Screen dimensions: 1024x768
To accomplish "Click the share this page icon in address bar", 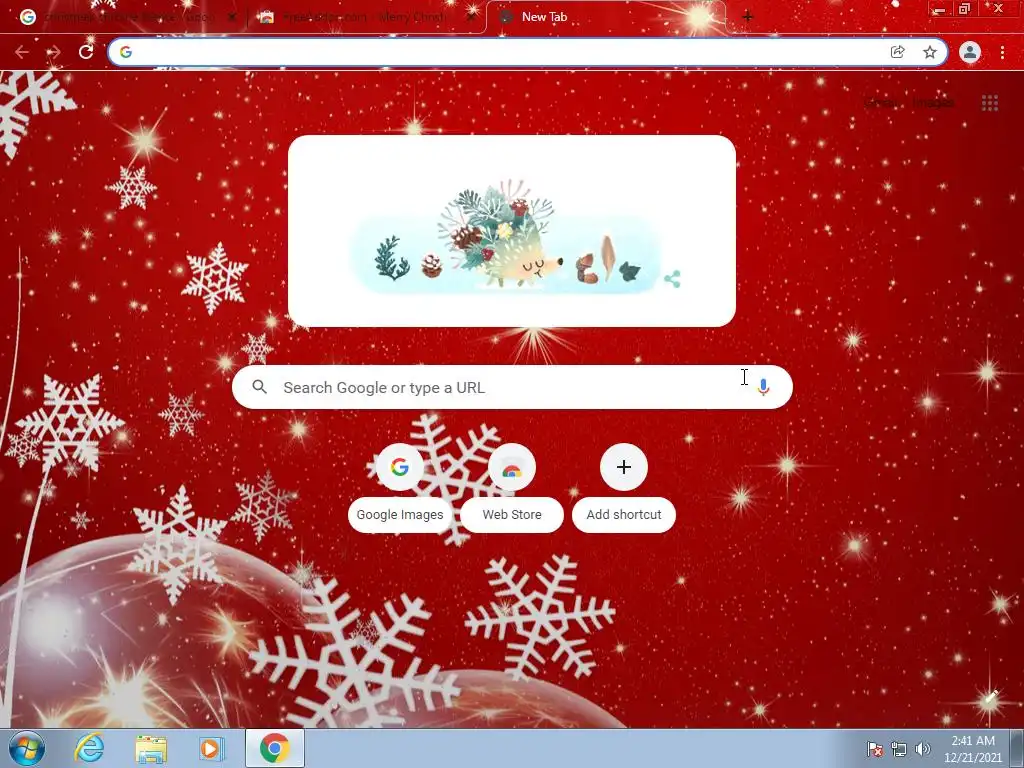I will [898, 52].
